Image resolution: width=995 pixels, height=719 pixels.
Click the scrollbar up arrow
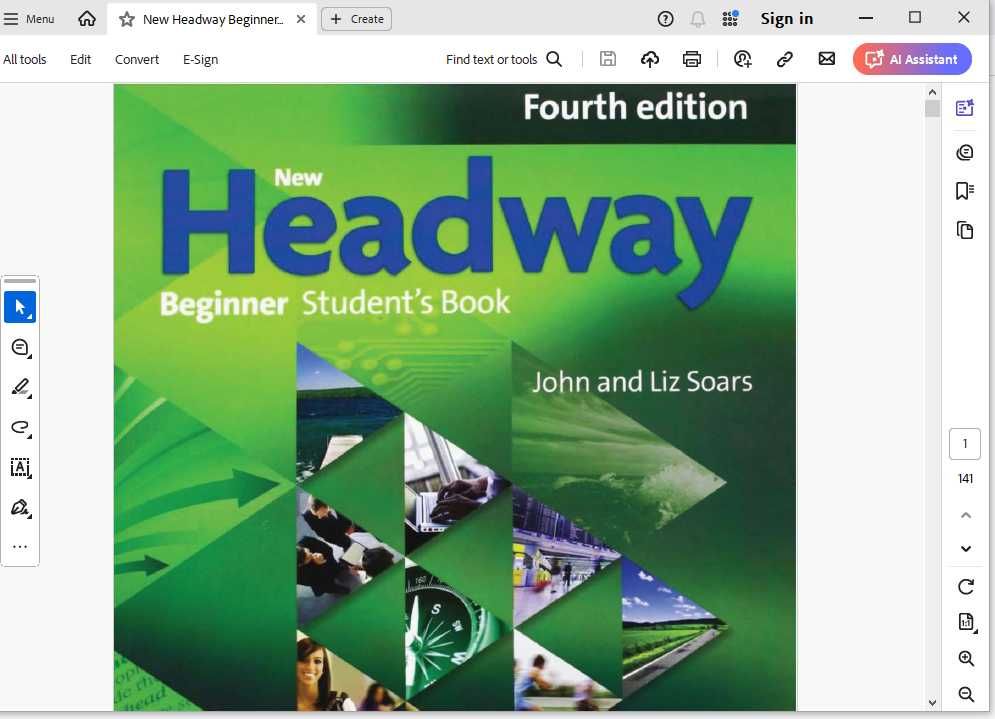pyautogui.click(x=932, y=93)
